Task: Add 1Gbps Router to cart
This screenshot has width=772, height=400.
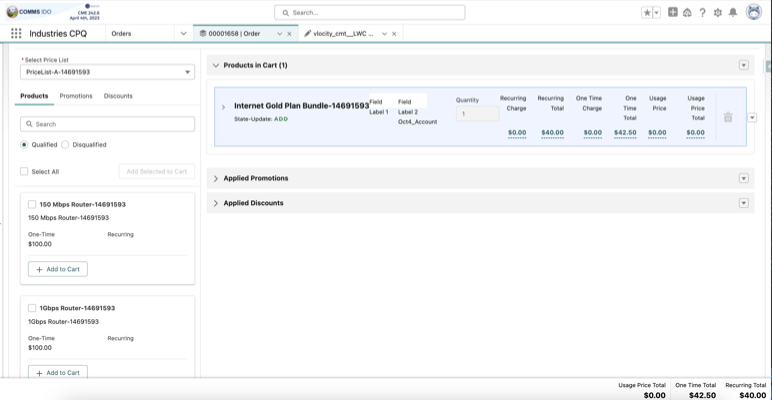Action: coord(58,372)
